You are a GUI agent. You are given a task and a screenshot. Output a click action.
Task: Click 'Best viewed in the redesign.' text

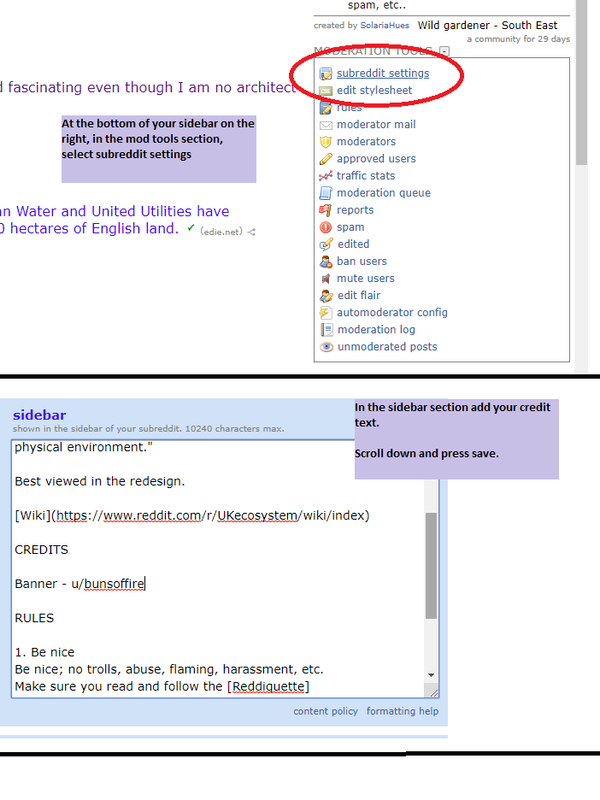(99, 481)
